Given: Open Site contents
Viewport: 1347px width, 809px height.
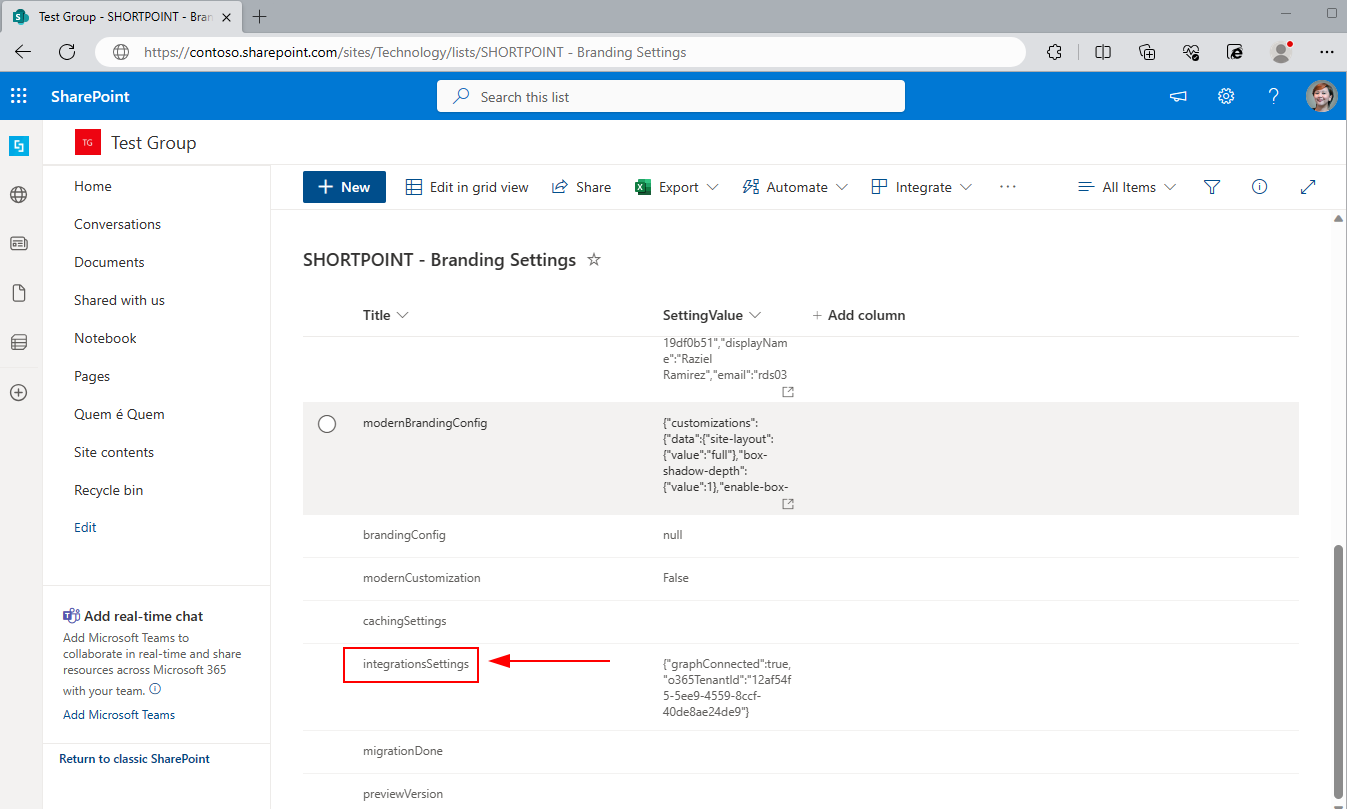Looking at the screenshot, I should [114, 452].
